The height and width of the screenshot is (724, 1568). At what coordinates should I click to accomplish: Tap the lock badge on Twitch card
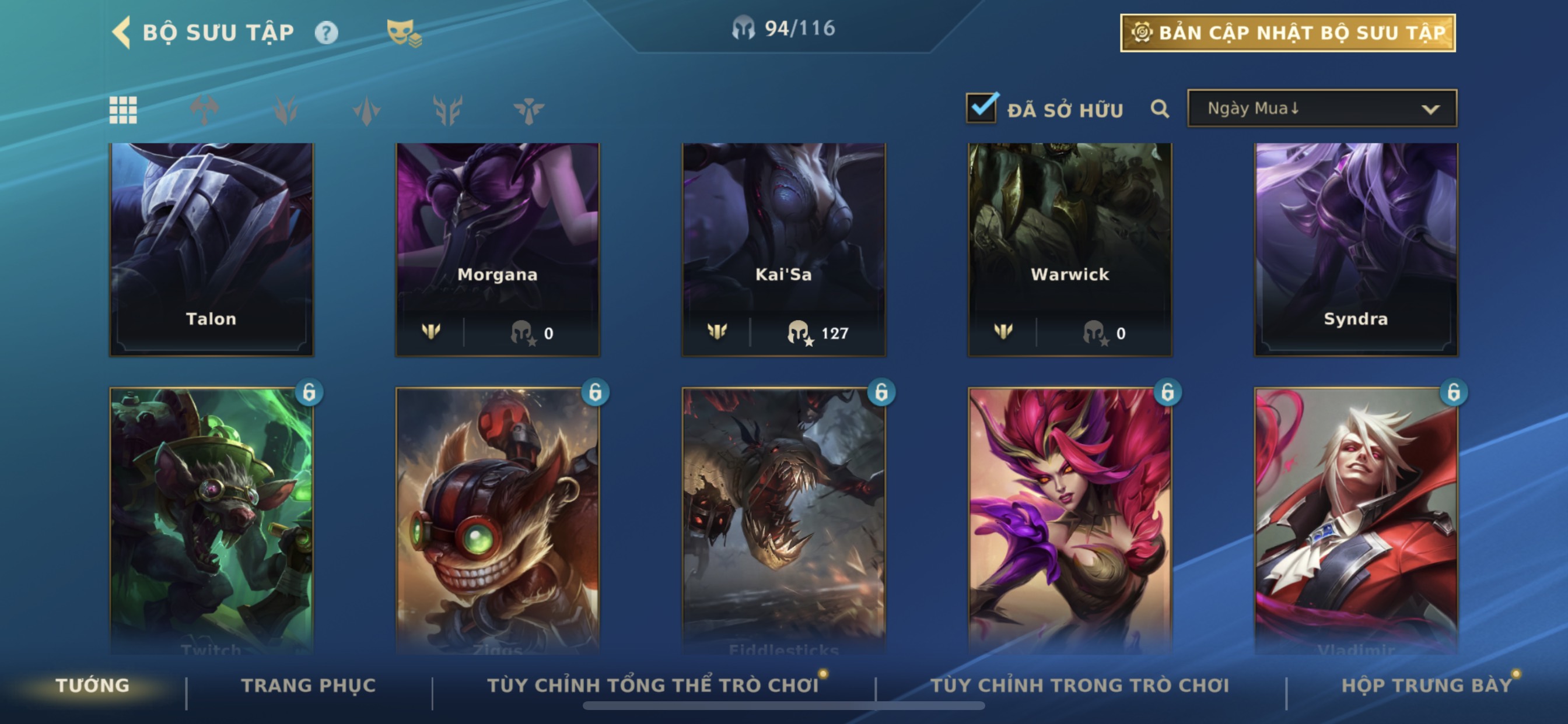click(309, 392)
